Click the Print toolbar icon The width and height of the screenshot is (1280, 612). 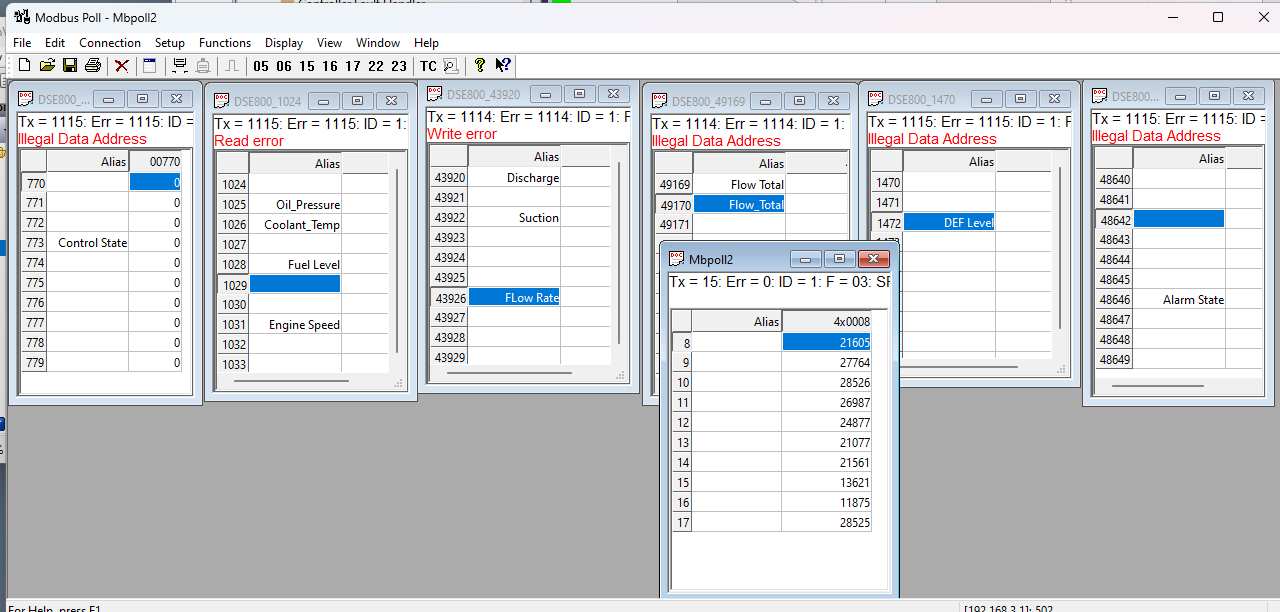tap(93, 66)
